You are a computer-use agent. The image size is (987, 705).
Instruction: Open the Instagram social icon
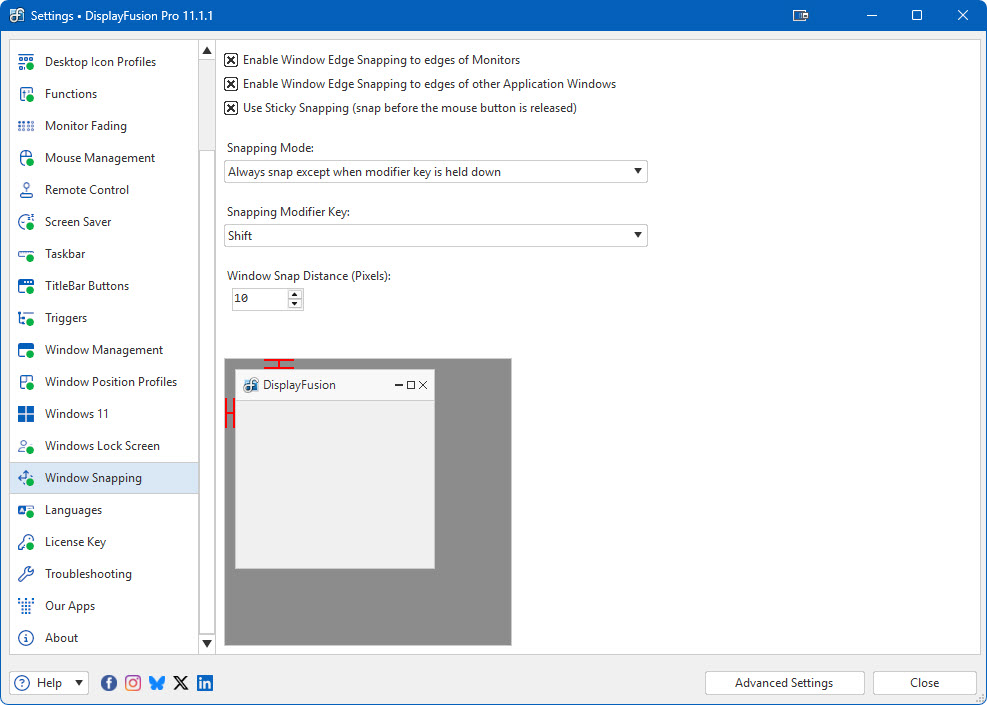[133, 683]
